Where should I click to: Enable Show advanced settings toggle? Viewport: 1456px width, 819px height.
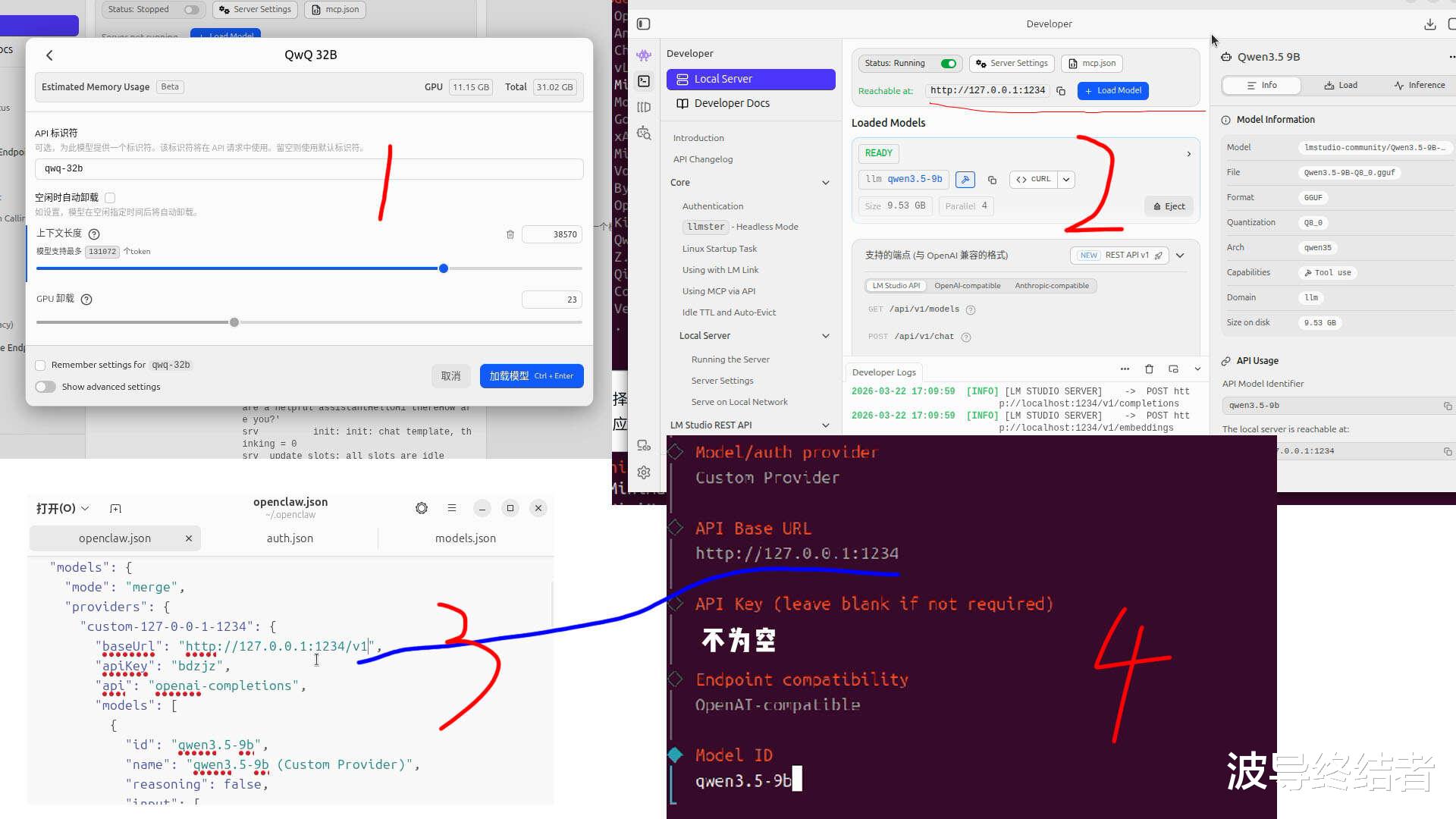tap(45, 387)
